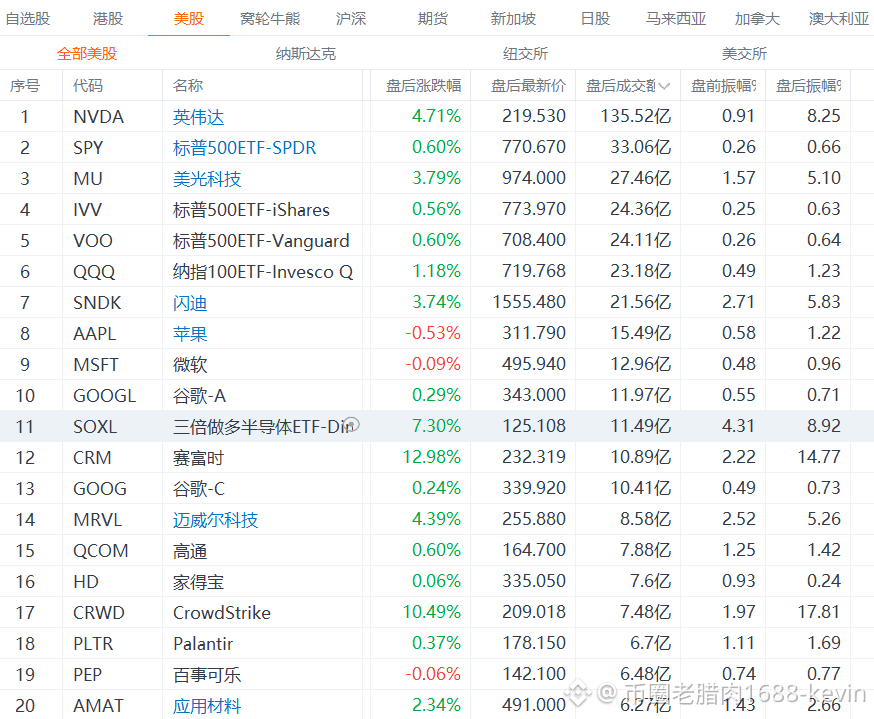Image resolution: width=874 pixels, height=719 pixels.
Task: Click the Palantir name cell
Action: tap(203, 644)
